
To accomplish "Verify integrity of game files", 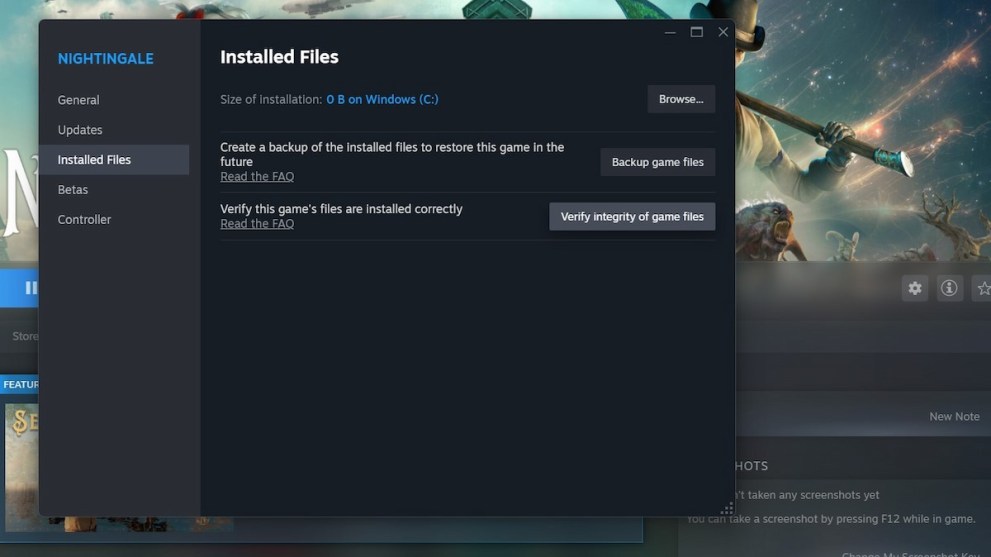I will [x=632, y=217].
